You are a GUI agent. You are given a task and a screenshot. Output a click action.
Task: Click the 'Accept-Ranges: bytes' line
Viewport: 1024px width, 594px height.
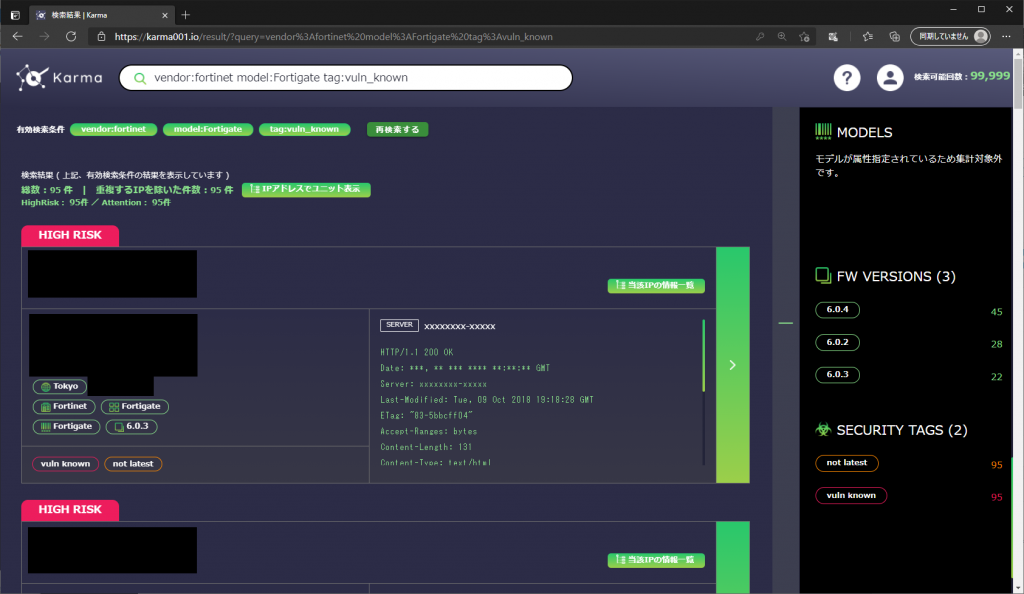[x=428, y=431]
